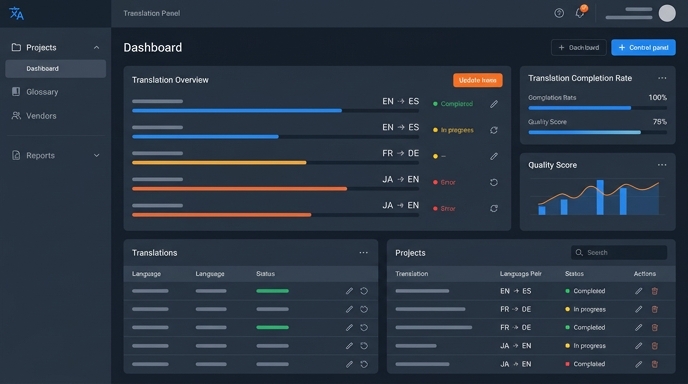The height and width of the screenshot is (384, 688).
Task: Click FR → DE label in Translation Overview
Action: click(x=401, y=153)
